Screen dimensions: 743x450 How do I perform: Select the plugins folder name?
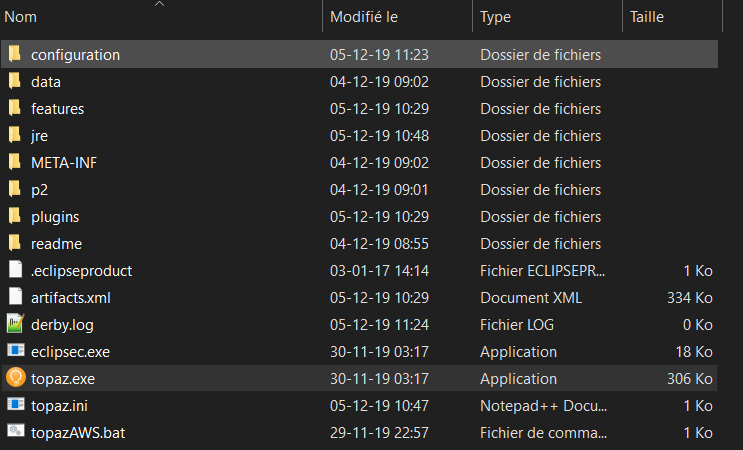(x=55, y=217)
